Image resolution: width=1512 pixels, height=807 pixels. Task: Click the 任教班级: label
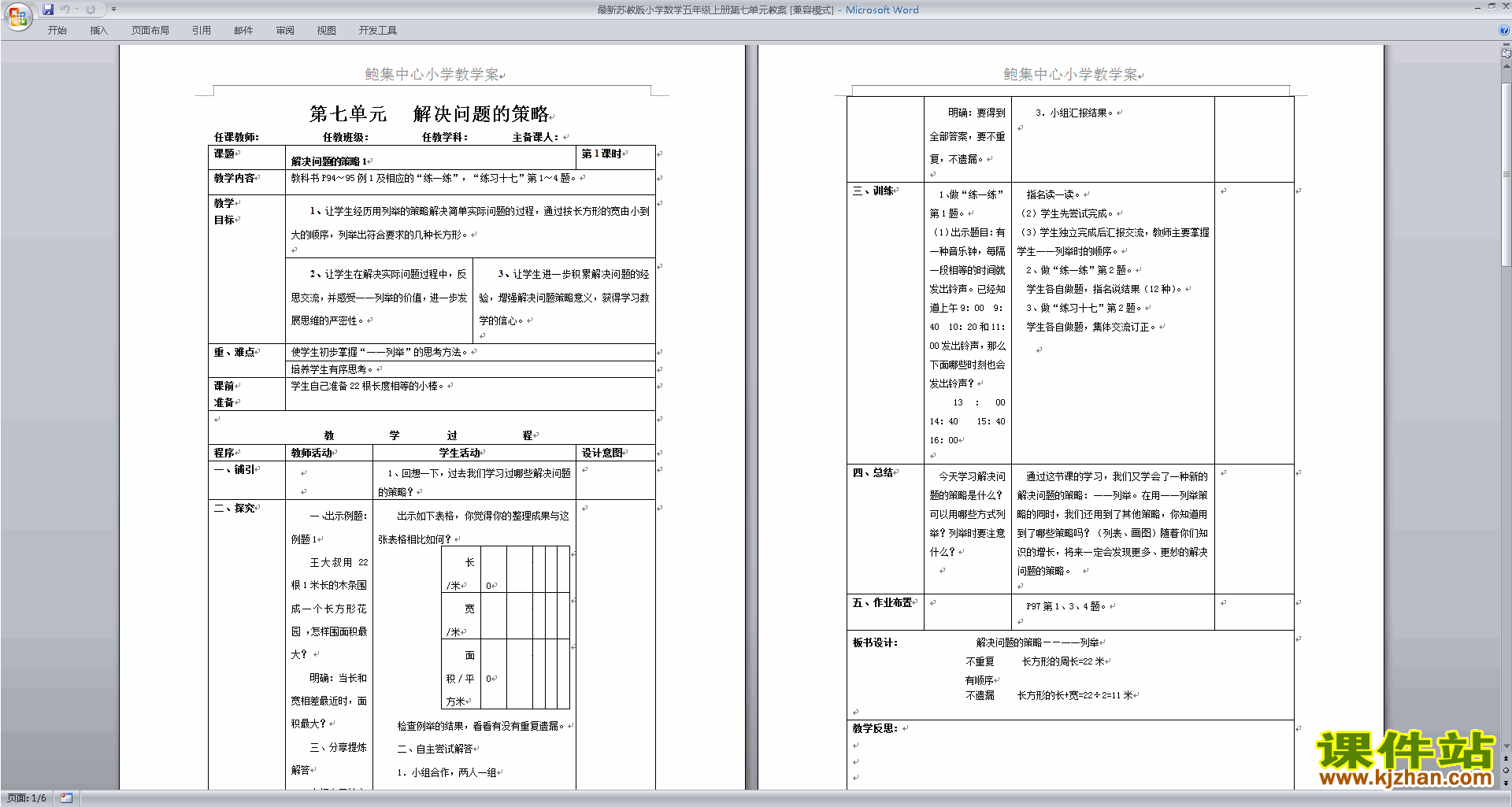click(345, 137)
